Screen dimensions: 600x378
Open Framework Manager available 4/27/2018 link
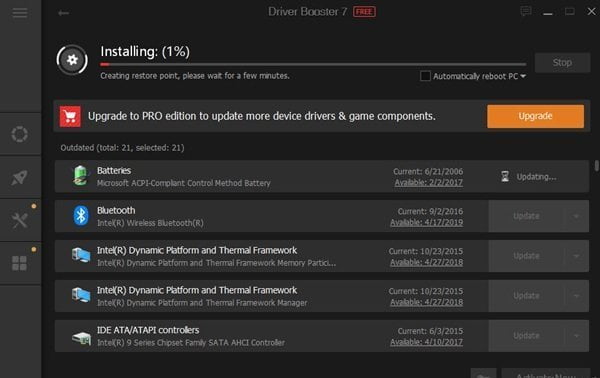pos(426,302)
